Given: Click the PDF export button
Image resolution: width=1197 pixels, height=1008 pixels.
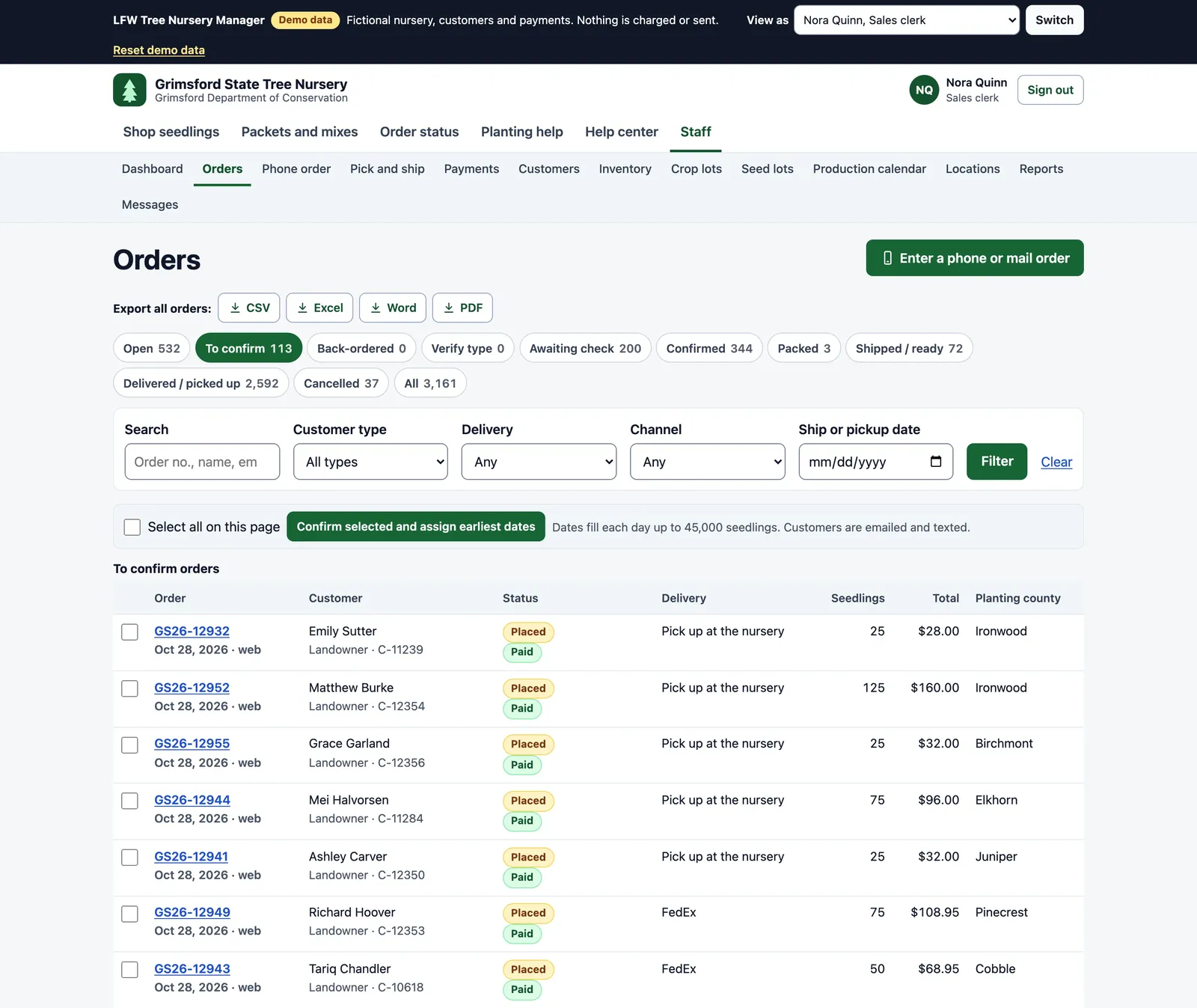Looking at the screenshot, I should 462,308.
